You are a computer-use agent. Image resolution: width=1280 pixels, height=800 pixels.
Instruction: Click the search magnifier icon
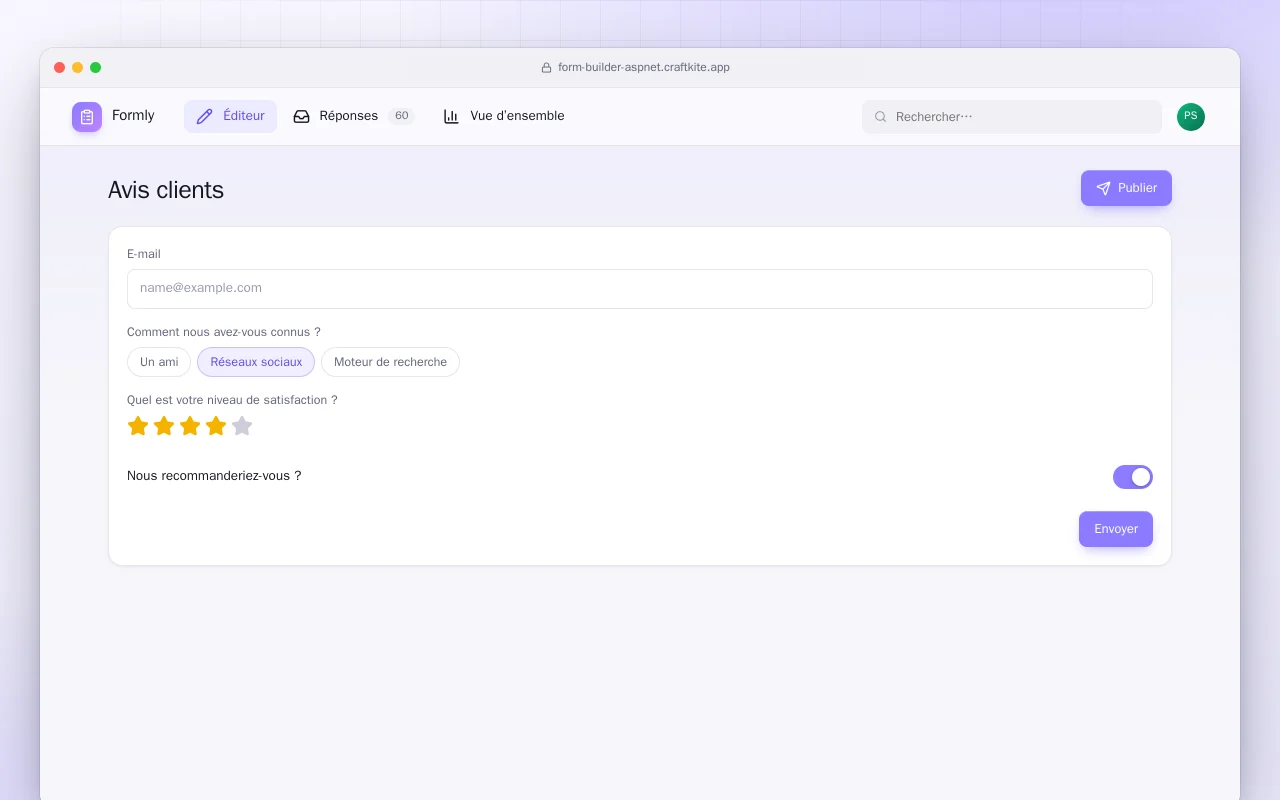(x=881, y=117)
